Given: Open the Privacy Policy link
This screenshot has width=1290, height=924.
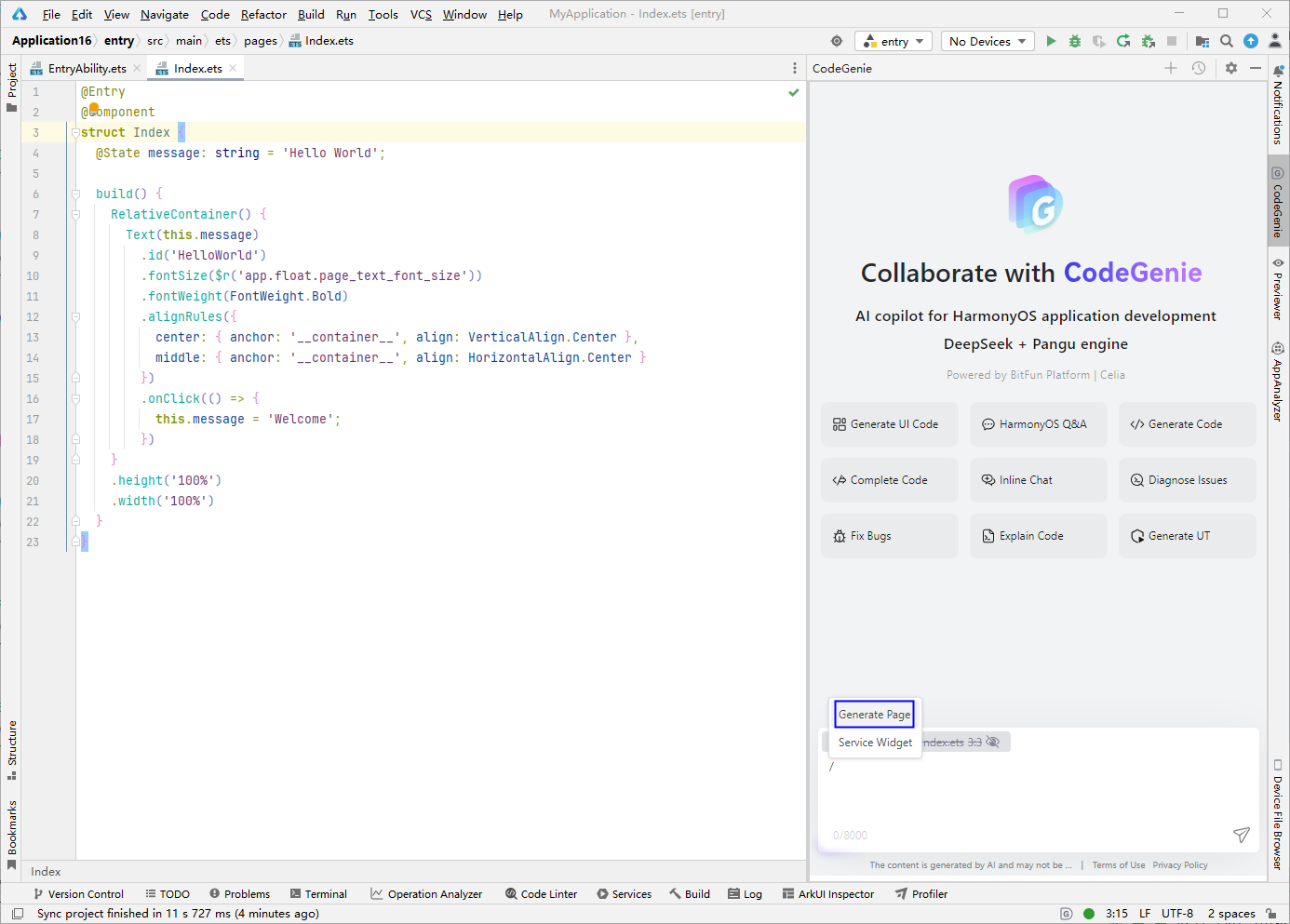Looking at the screenshot, I should pyautogui.click(x=1180, y=865).
